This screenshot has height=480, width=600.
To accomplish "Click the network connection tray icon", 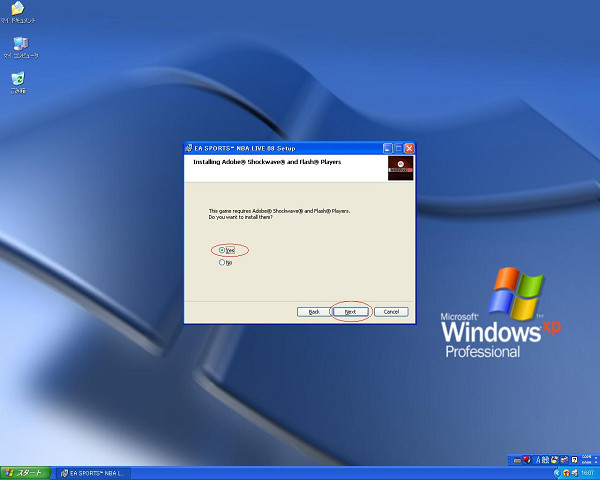I will point(575,473).
